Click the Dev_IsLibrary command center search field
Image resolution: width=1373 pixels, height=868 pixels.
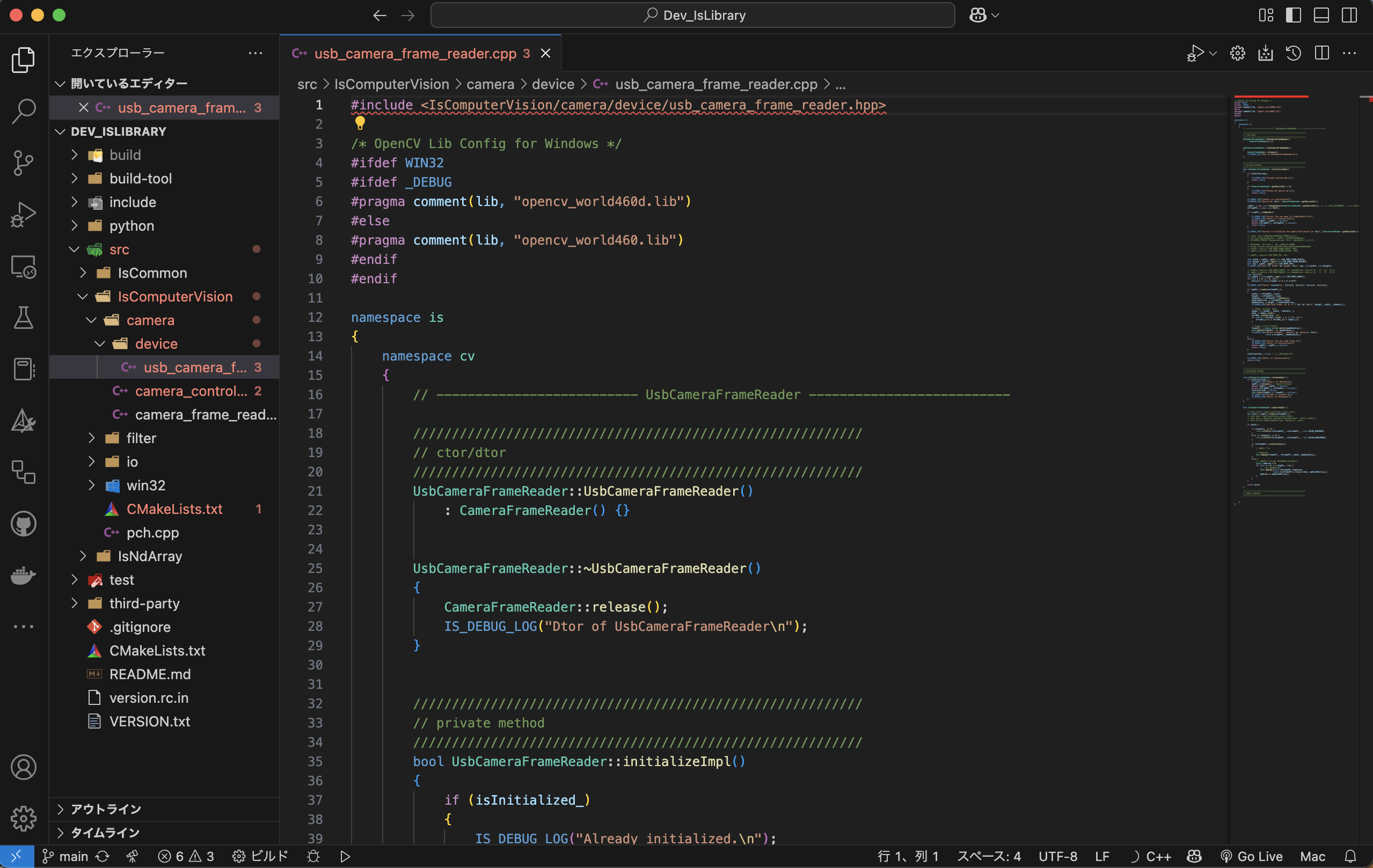[x=692, y=16]
